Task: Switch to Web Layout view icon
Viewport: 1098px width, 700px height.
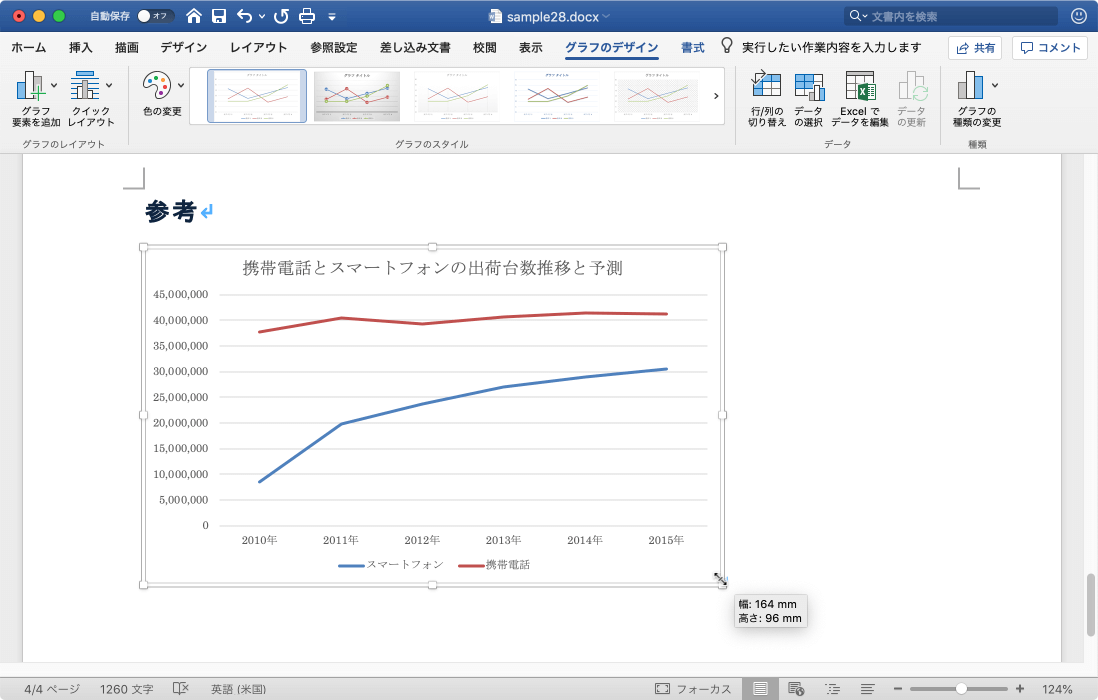Action: (796, 689)
